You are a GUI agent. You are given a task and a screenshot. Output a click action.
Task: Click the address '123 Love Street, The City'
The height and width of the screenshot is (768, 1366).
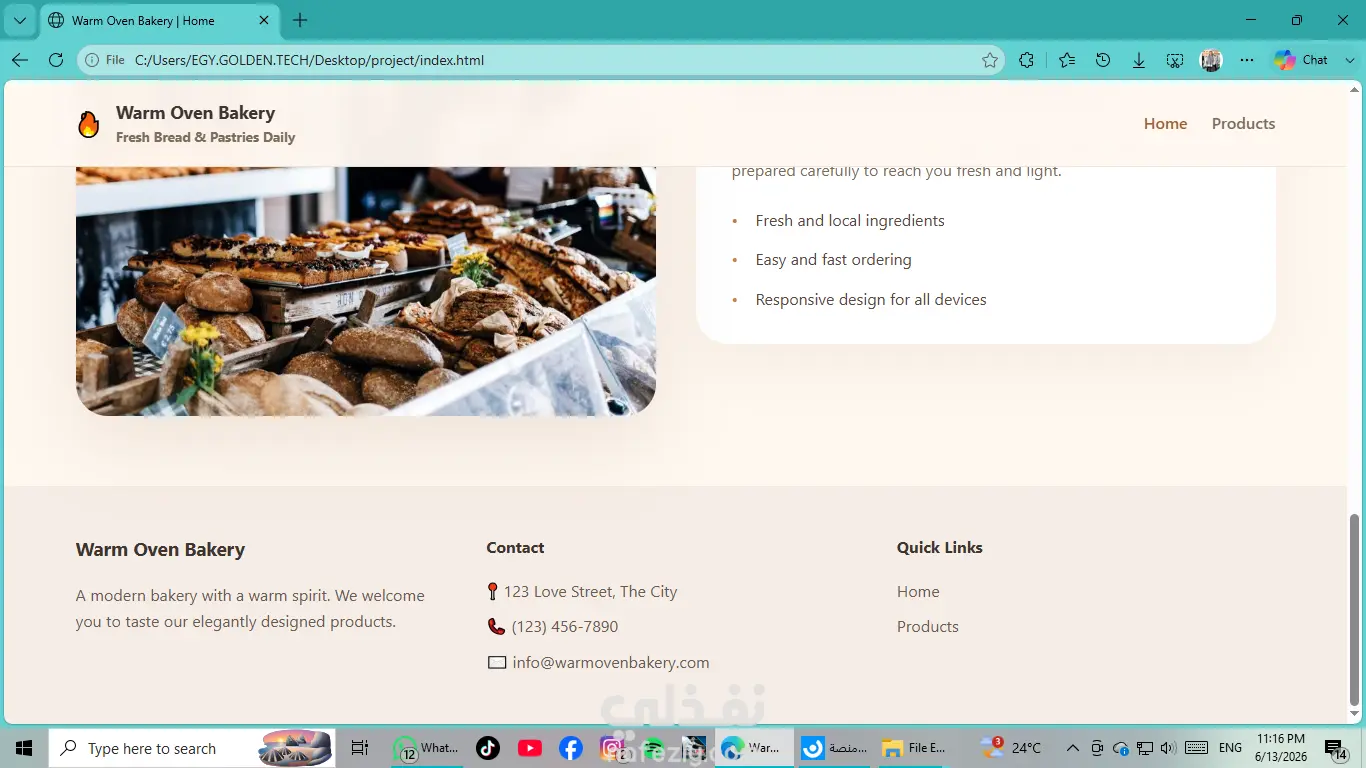coord(590,592)
